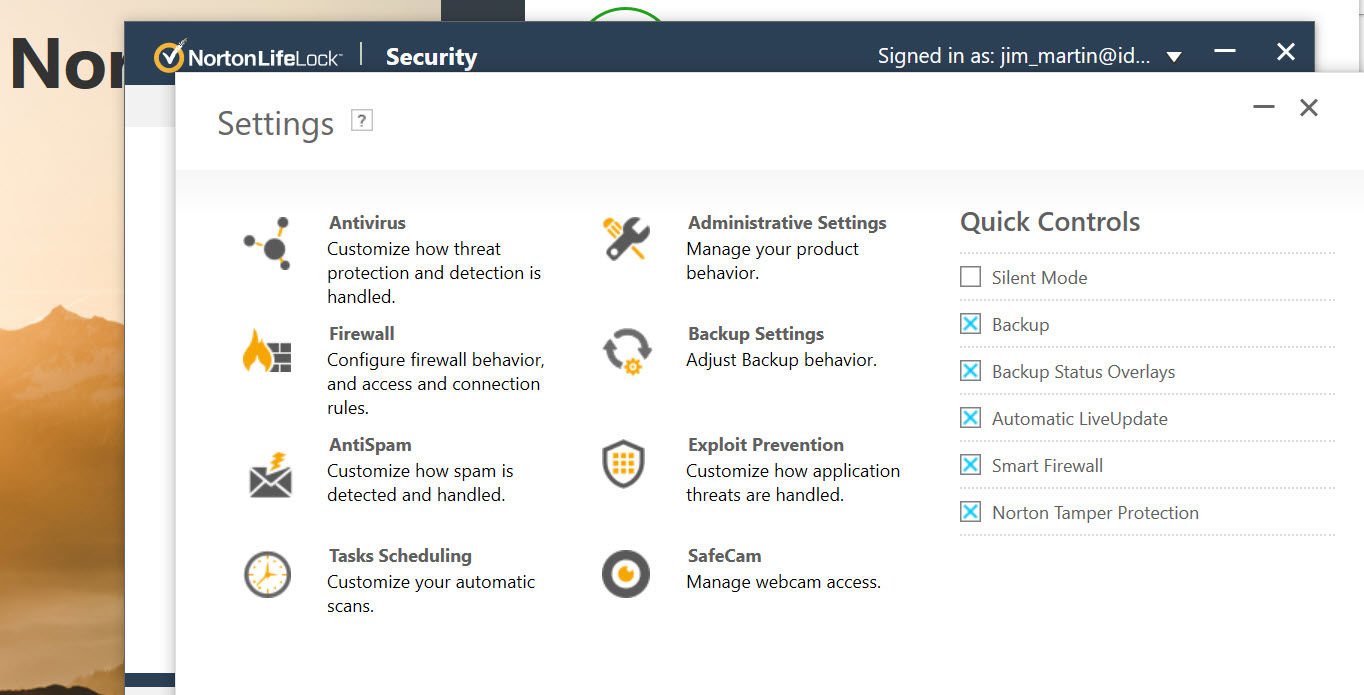1364x695 pixels.
Task: Expand the signed-in account dropdown arrow
Action: 1174,57
